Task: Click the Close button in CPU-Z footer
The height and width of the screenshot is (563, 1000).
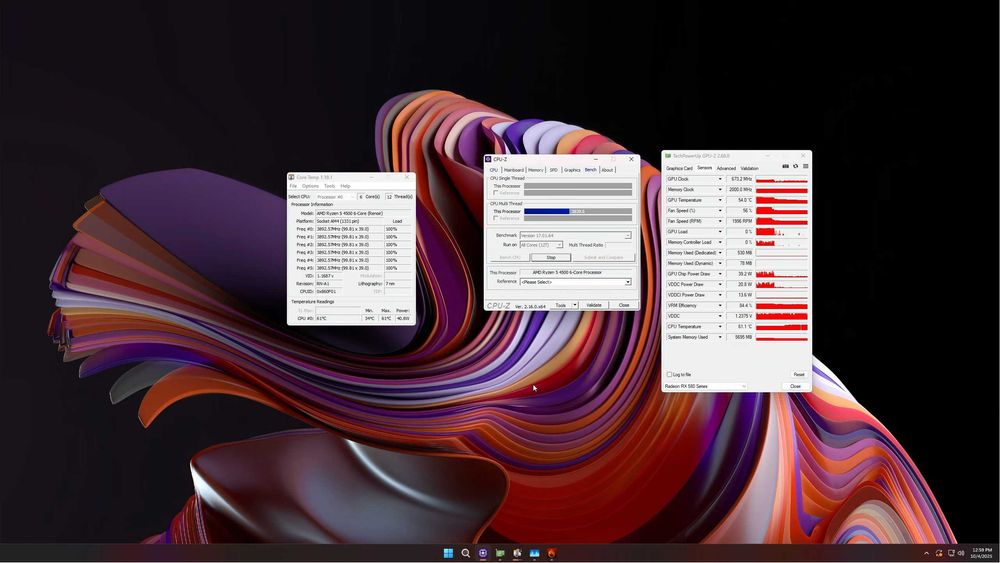Action: coord(624,305)
